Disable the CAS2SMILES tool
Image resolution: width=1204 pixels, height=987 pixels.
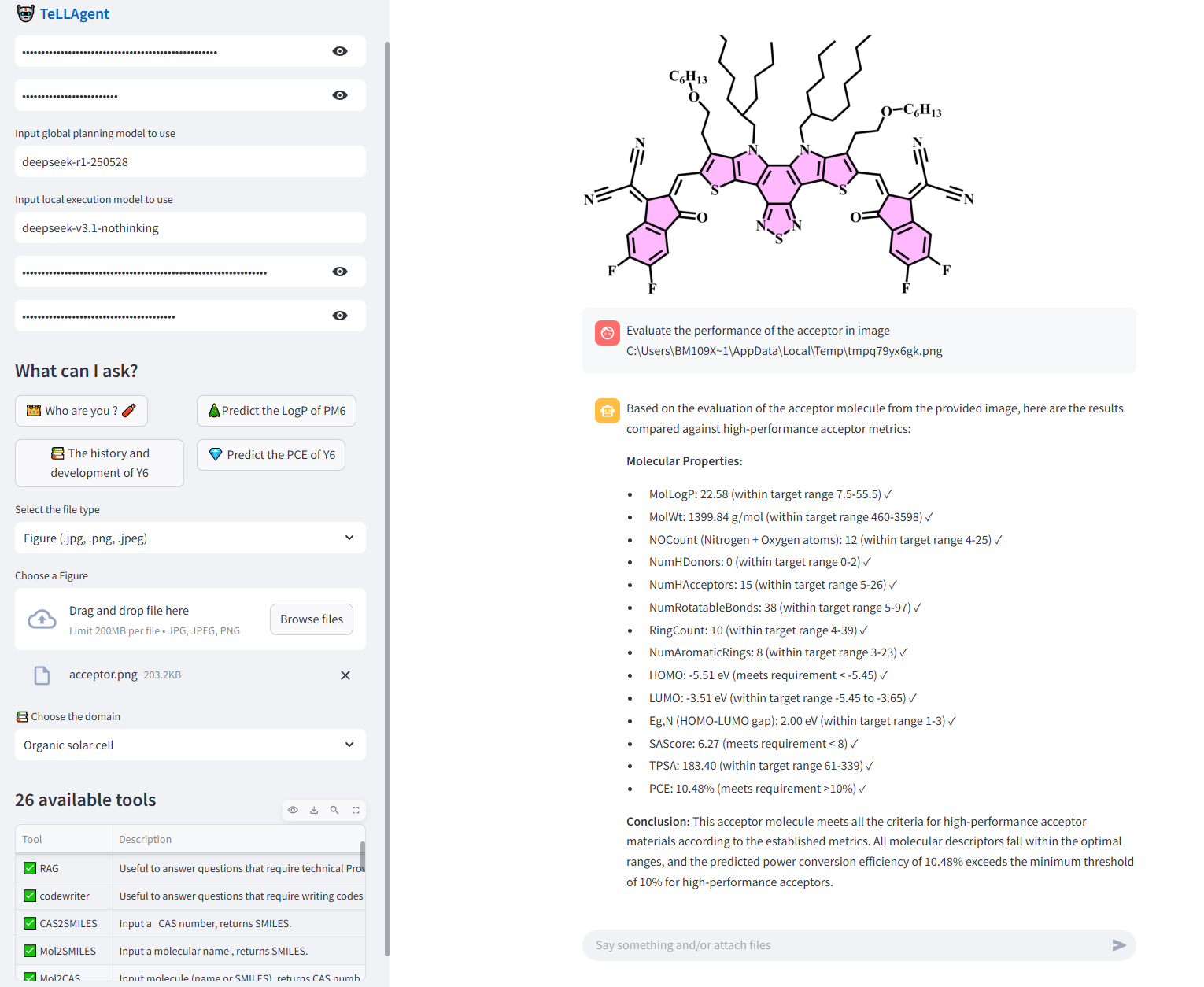click(x=30, y=923)
